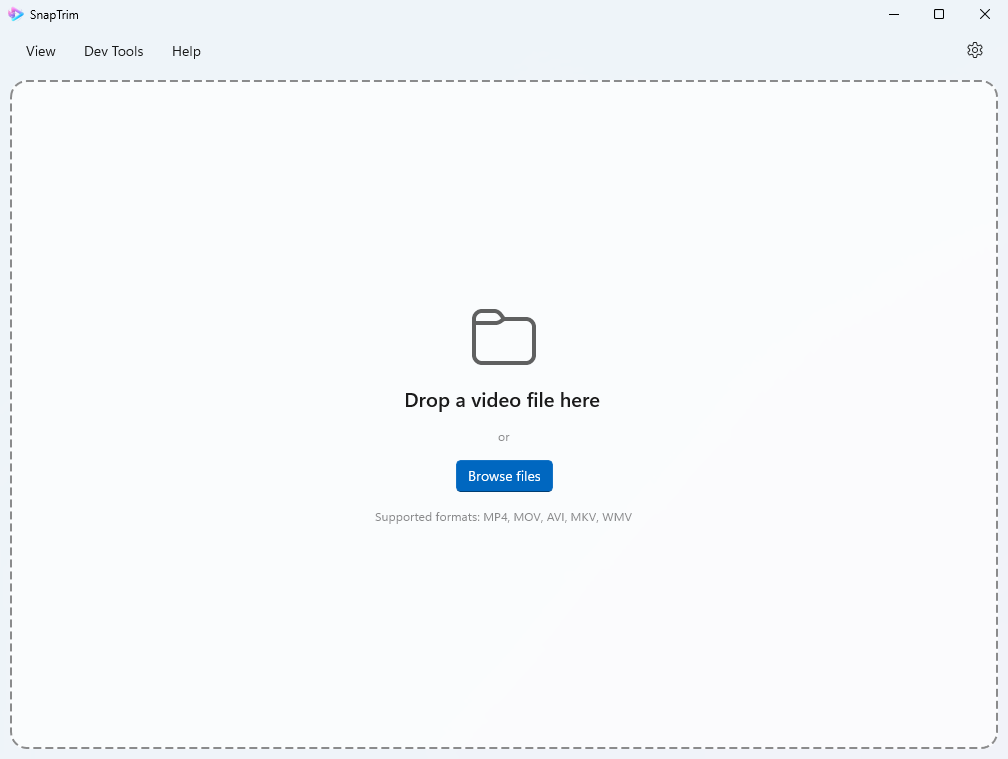The width and height of the screenshot is (1008, 759).
Task: Select the gear icon to adjust preferences
Action: pyautogui.click(x=975, y=50)
